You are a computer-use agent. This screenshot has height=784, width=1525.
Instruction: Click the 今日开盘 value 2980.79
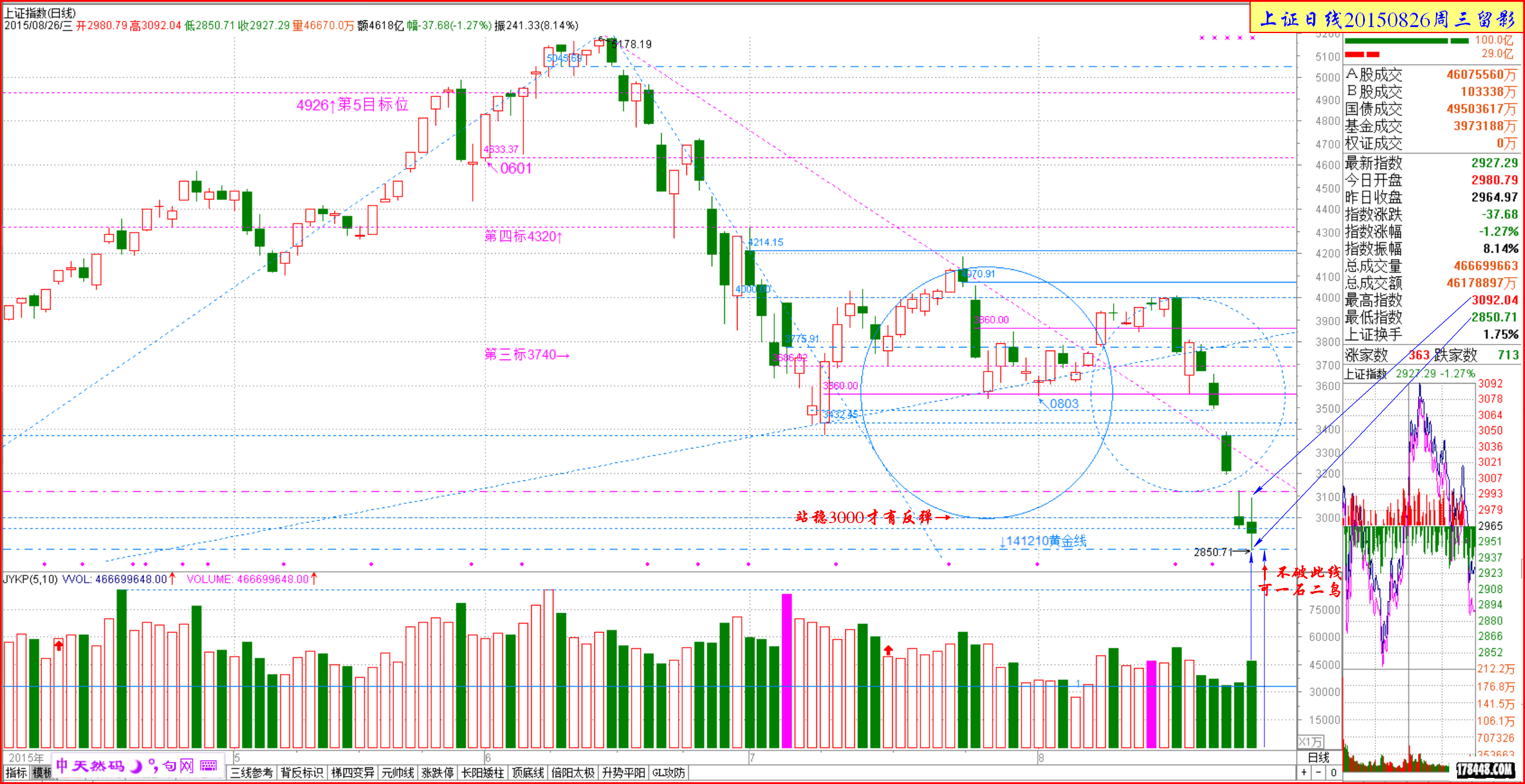pyautogui.click(x=1494, y=180)
